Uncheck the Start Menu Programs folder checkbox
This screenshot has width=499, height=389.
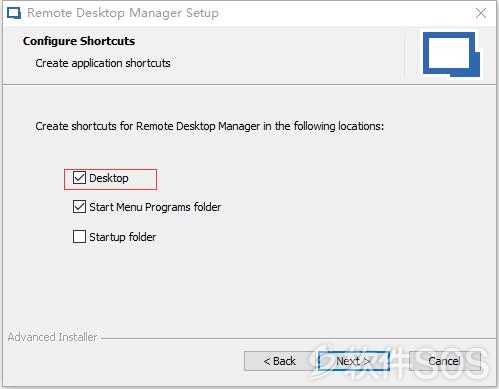click(x=79, y=207)
